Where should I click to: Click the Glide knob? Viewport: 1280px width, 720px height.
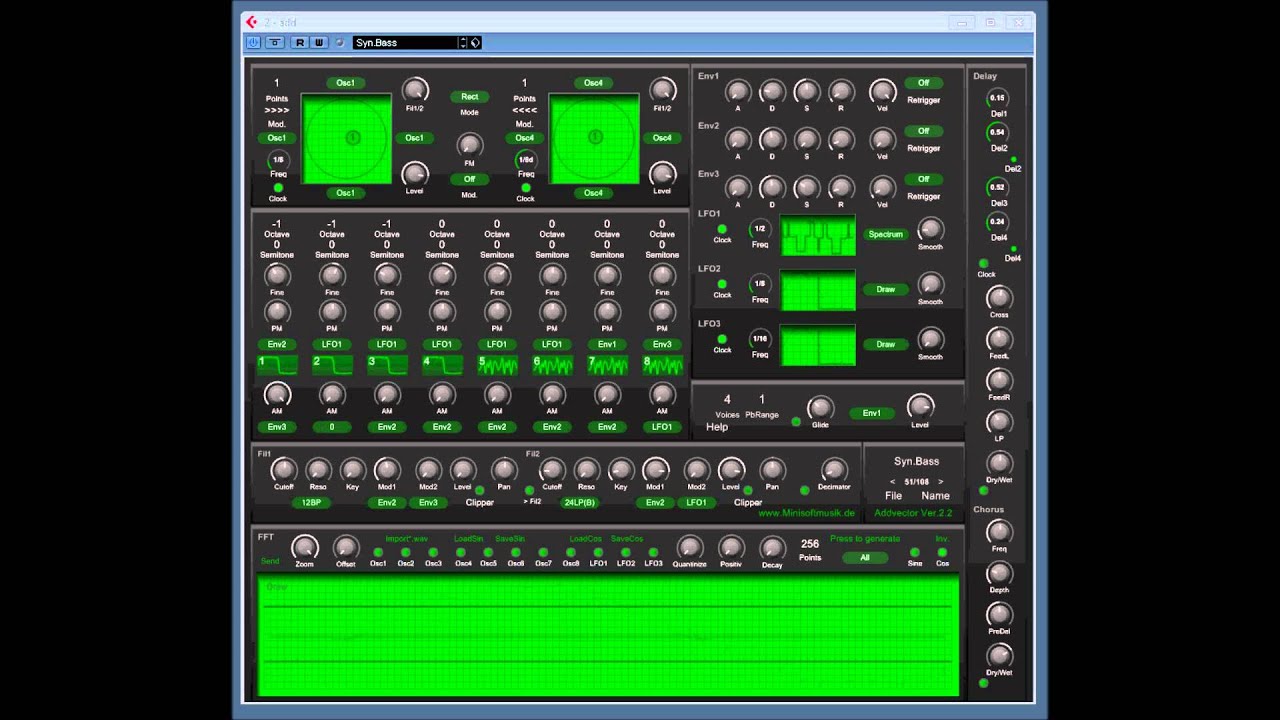coord(820,408)
